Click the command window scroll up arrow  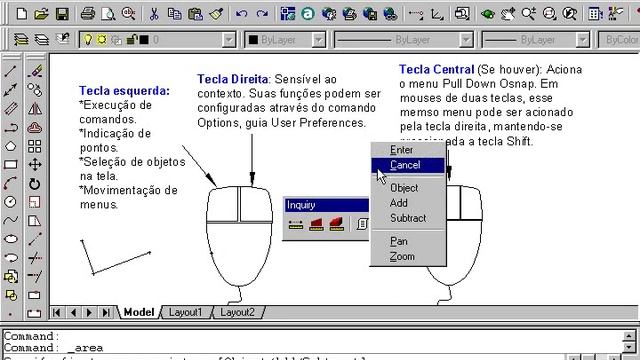click(629, 336)
